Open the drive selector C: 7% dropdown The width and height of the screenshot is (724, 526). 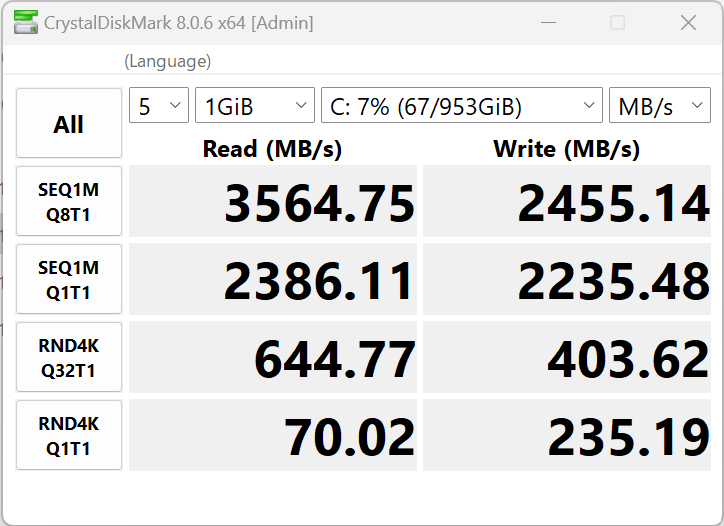[462, 105]
